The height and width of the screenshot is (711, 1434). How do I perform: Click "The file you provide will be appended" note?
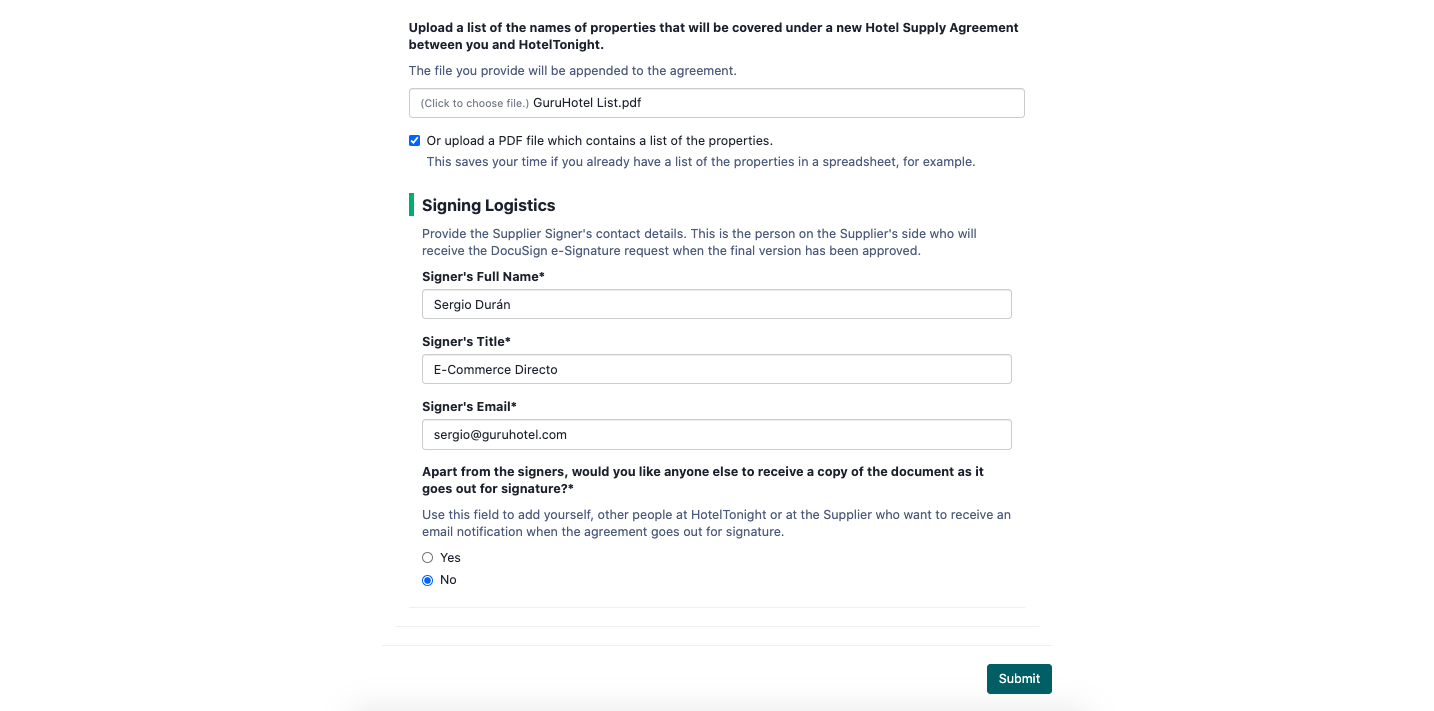(572, 71)
